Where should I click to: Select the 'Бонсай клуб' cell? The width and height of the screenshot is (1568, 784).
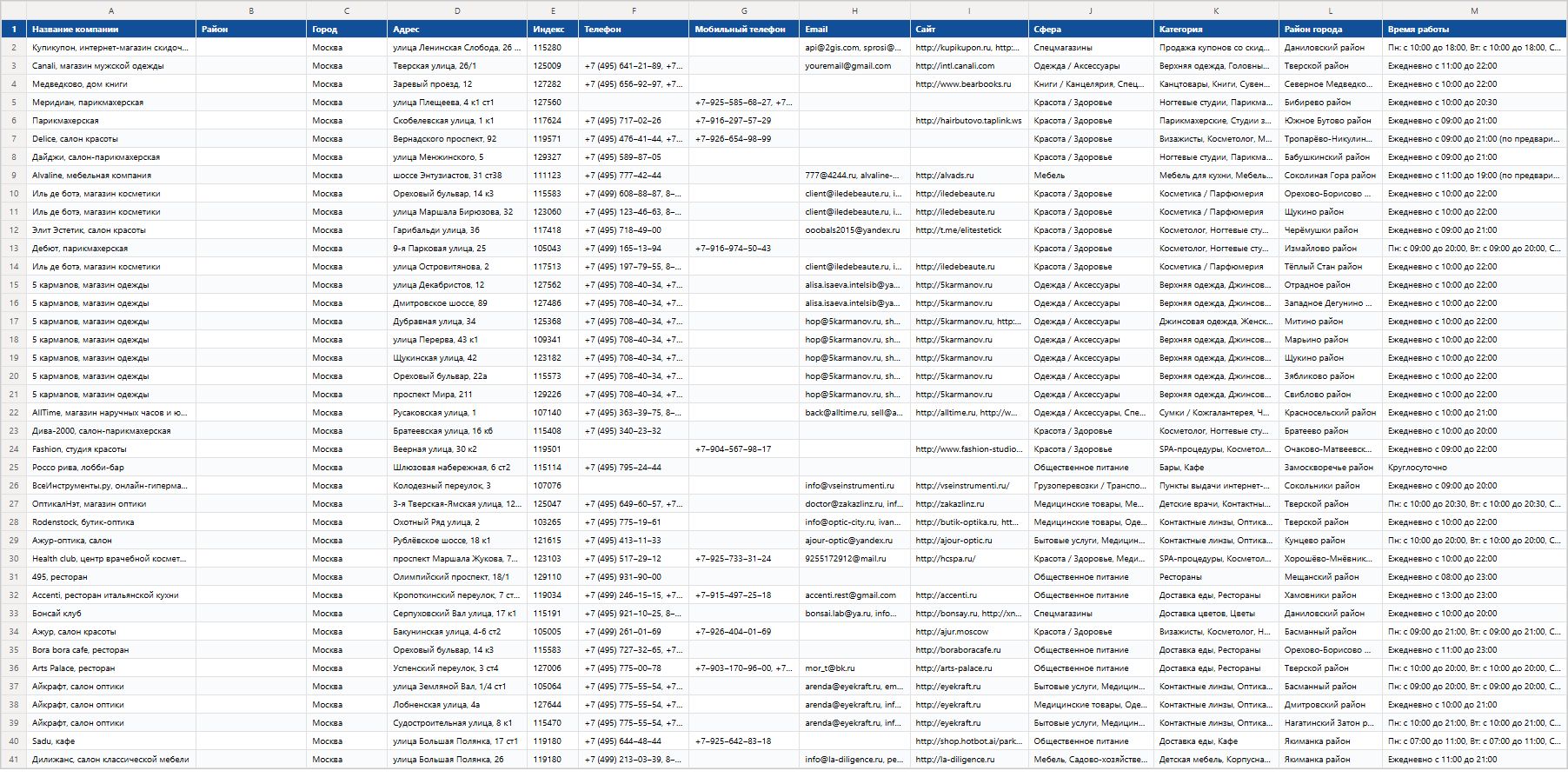111,614
